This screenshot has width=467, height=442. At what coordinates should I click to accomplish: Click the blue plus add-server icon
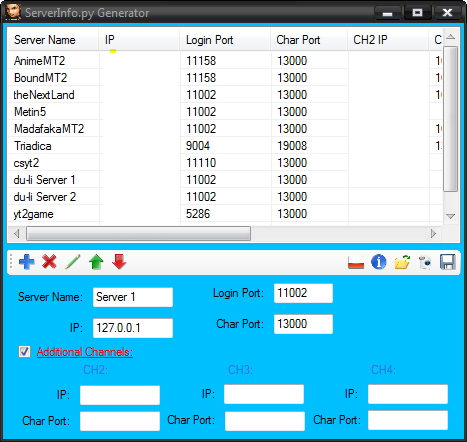coord(26,262)
